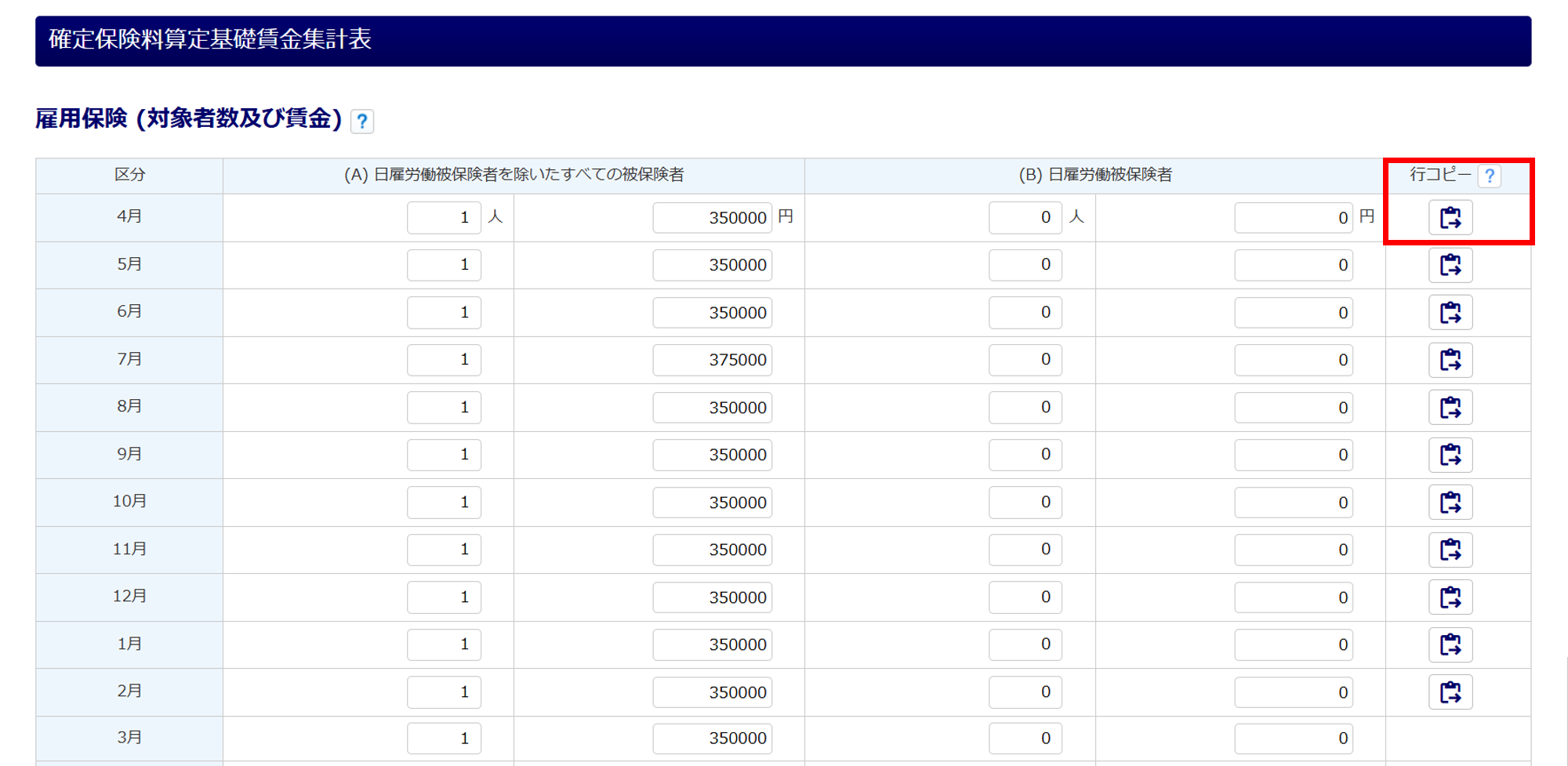Screen dimensions: 1568x766
Task: Focus 3月 wage field (A)
Action: [712, 739]
